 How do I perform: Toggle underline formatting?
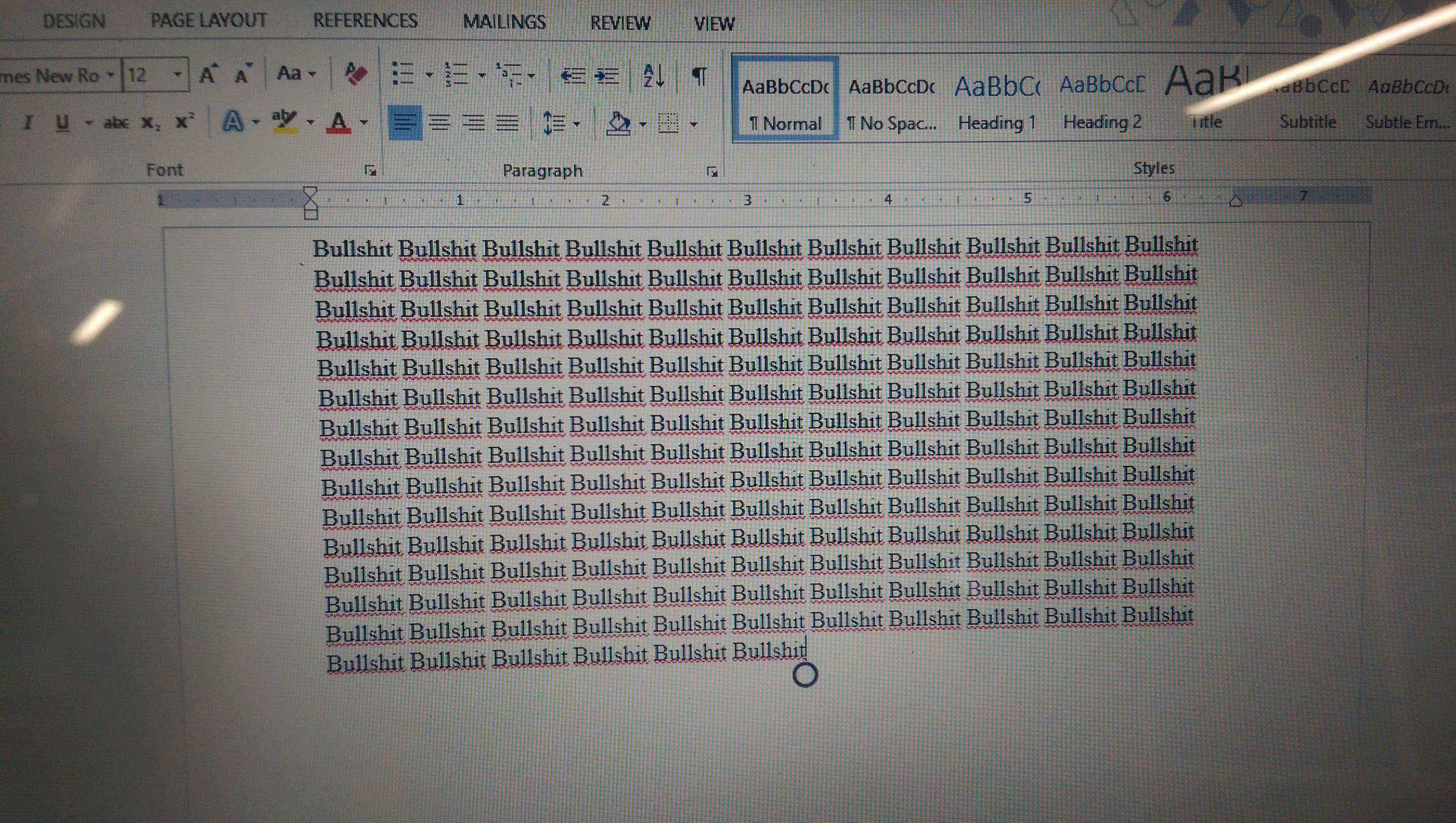(62, 122)
